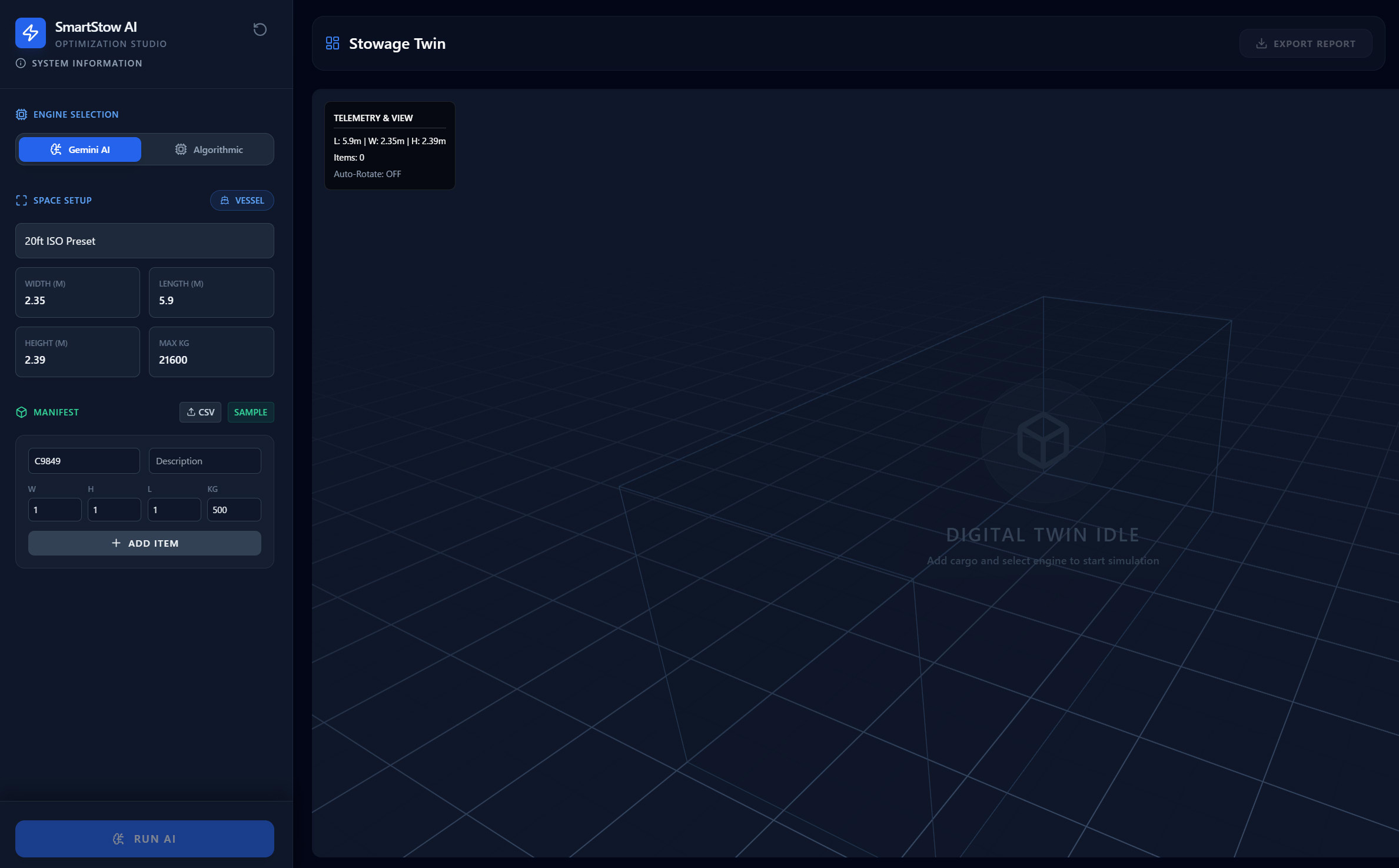Toggle Auto-Rotate in telemetry panel
1399x868 pixels.
click(367, 174)
